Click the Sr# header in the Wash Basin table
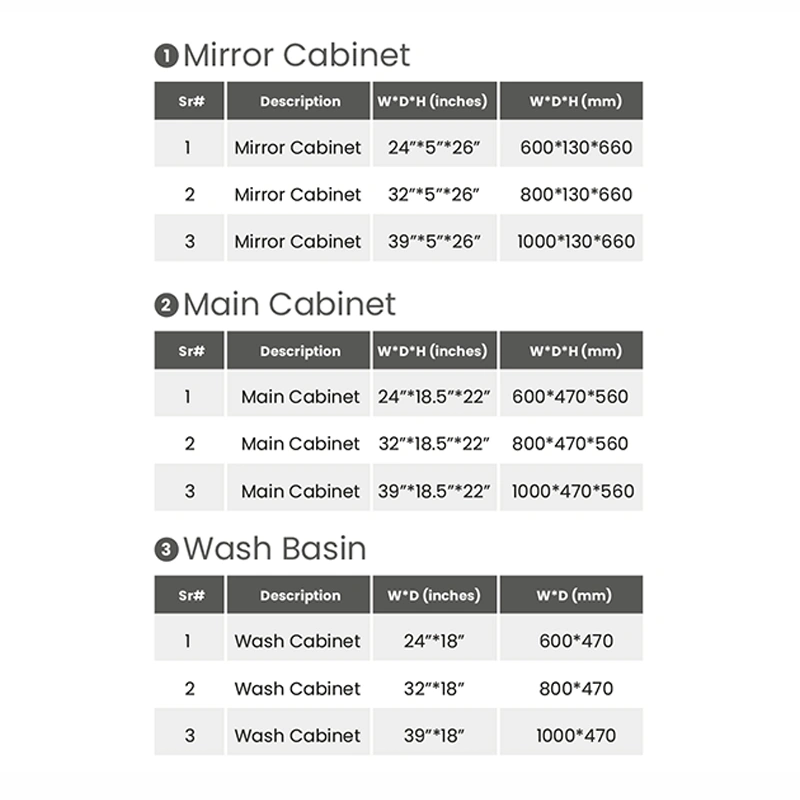800x800 pixels. click(x=189, y=594)
